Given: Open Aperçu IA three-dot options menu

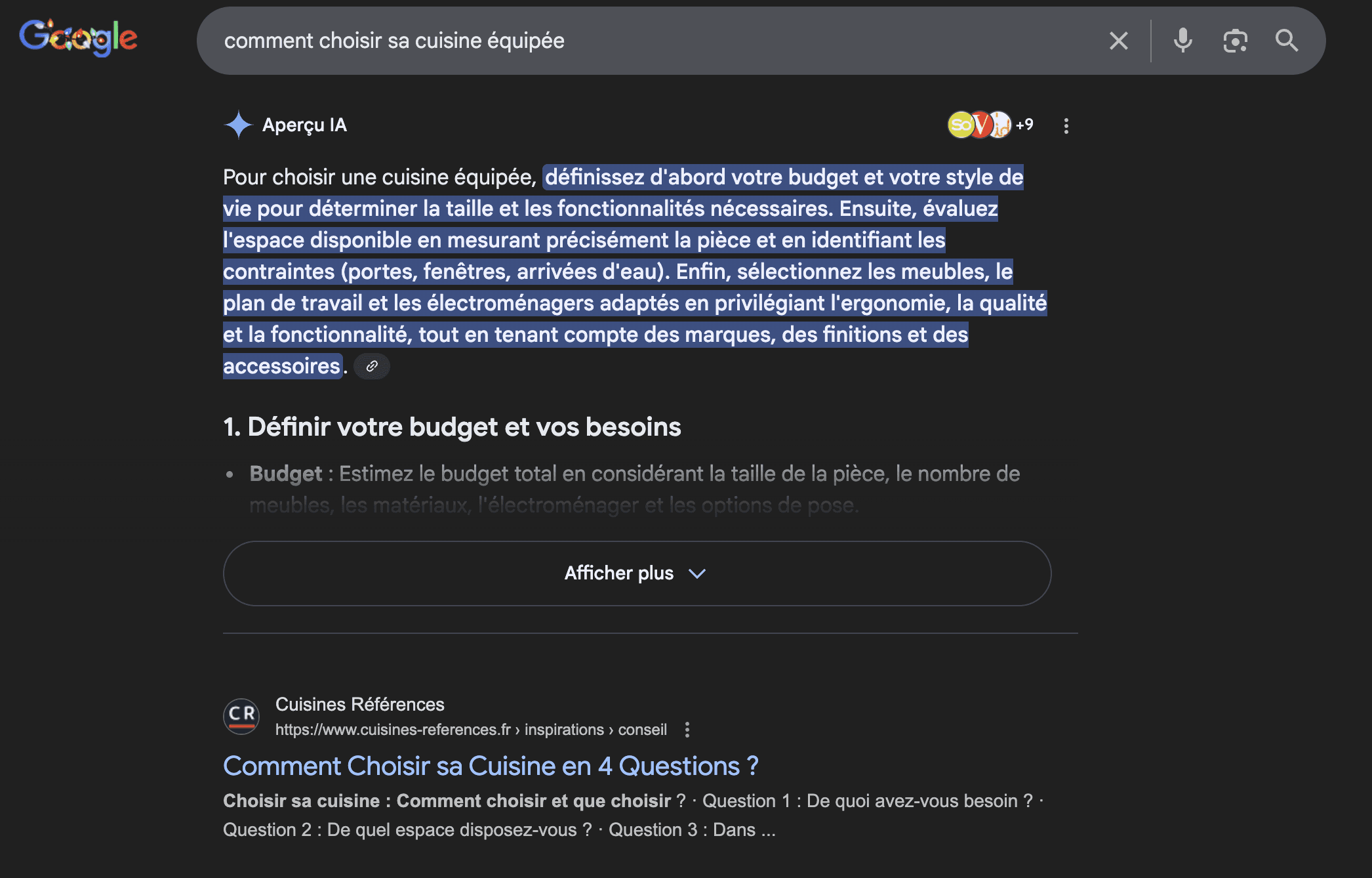Looking at the screenshot, I should (x=1066, y=125).
